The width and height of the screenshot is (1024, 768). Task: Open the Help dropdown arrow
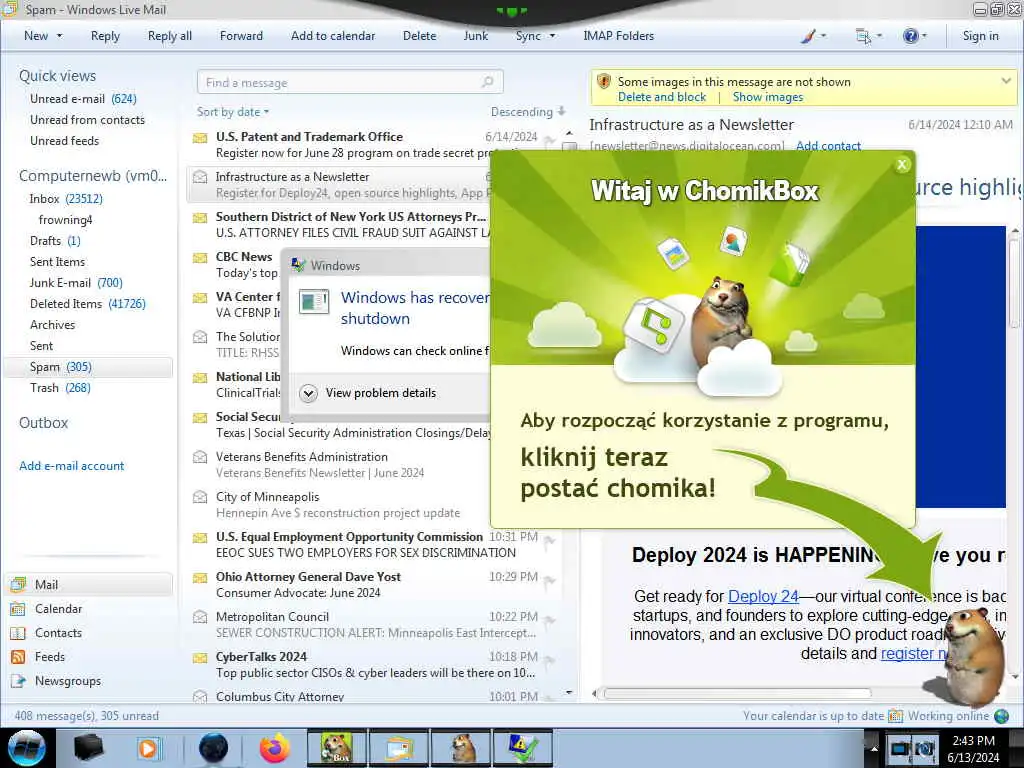(x=924, y=36)
